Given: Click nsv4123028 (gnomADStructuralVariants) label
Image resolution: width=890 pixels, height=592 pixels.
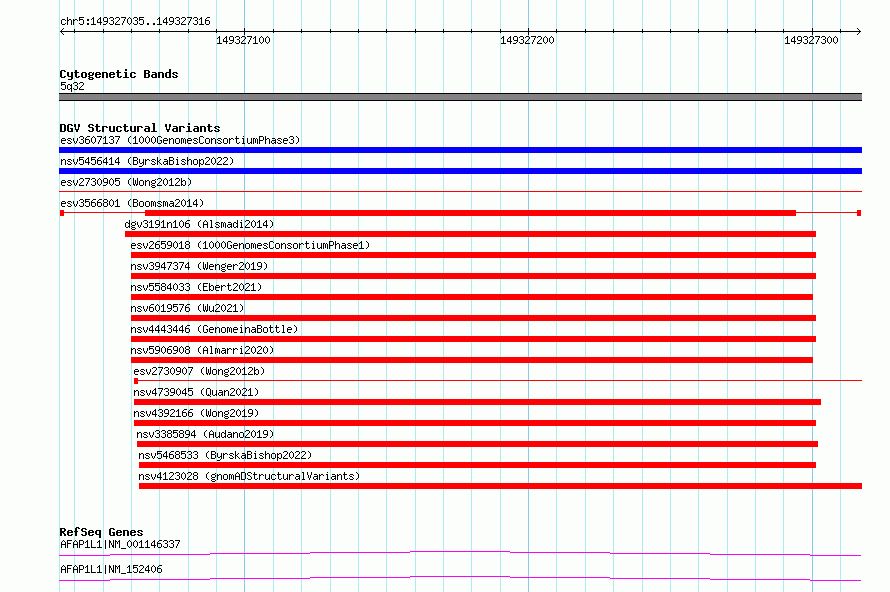Looking at the screenshot, I should [249, 476].
